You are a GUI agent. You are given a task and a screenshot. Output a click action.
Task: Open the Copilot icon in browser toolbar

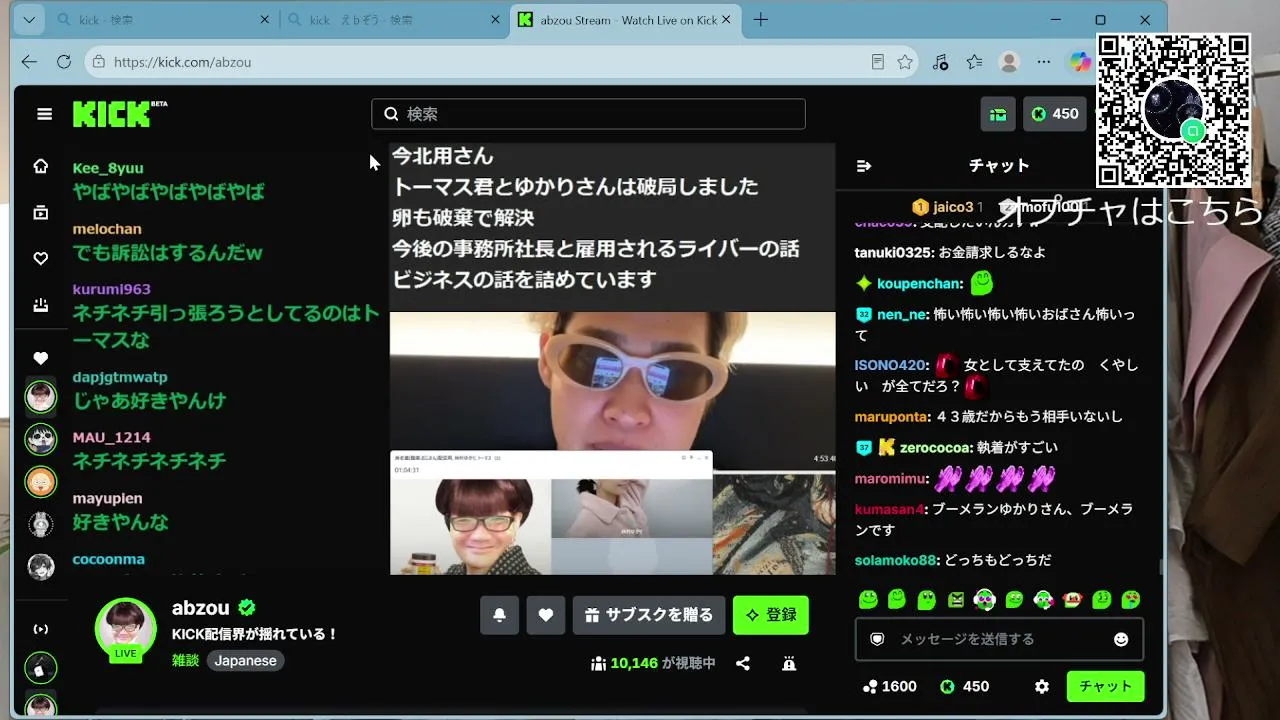1080,62
